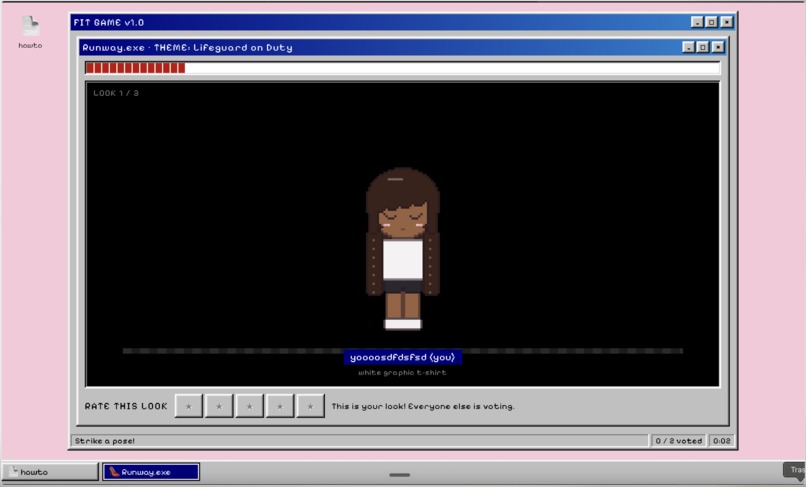Image resolution: width=806 pixels, height=487 pixels.
Task: Open the Trash icon at taskbar edge
Action: [x=795, y=470]
